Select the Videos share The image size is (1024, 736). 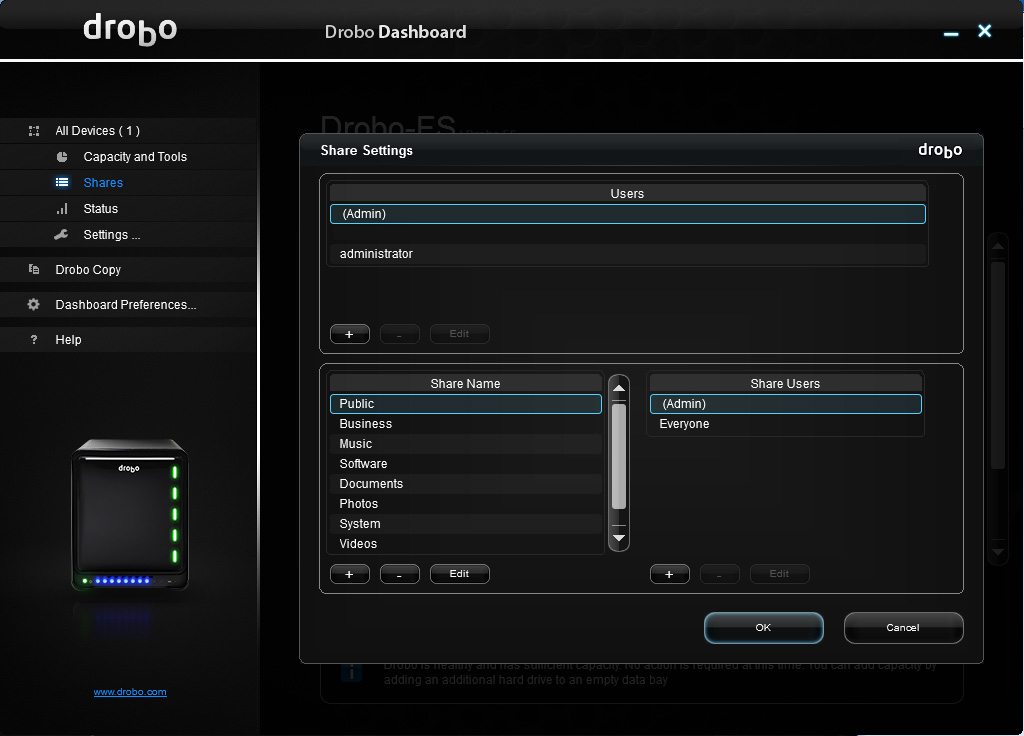coord(466,544)
